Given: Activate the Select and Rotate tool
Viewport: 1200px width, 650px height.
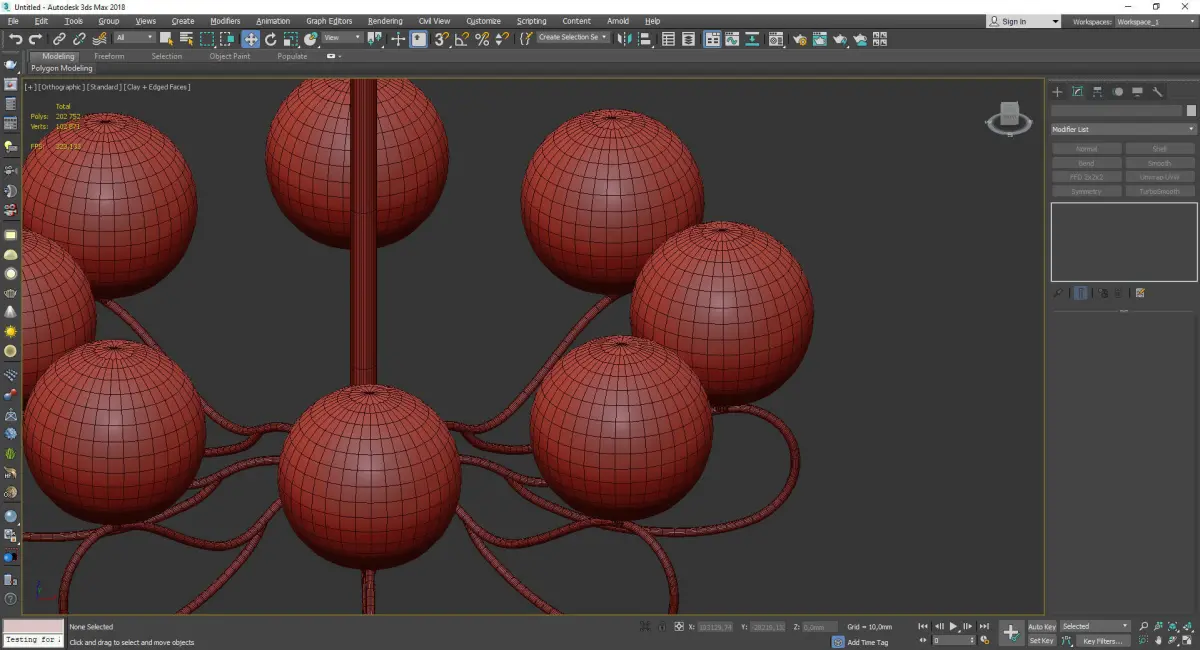Looking at the screenshot, I should pos(270,39).
